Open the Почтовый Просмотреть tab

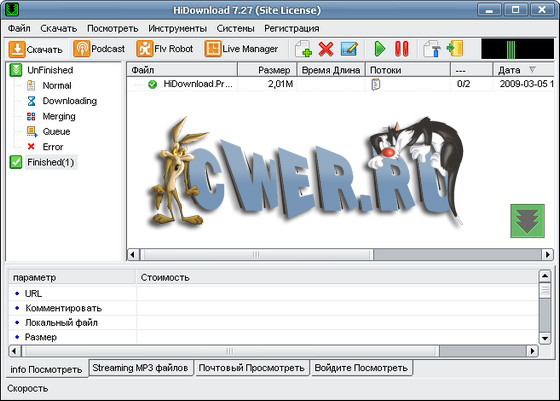(x=251, y=367)
